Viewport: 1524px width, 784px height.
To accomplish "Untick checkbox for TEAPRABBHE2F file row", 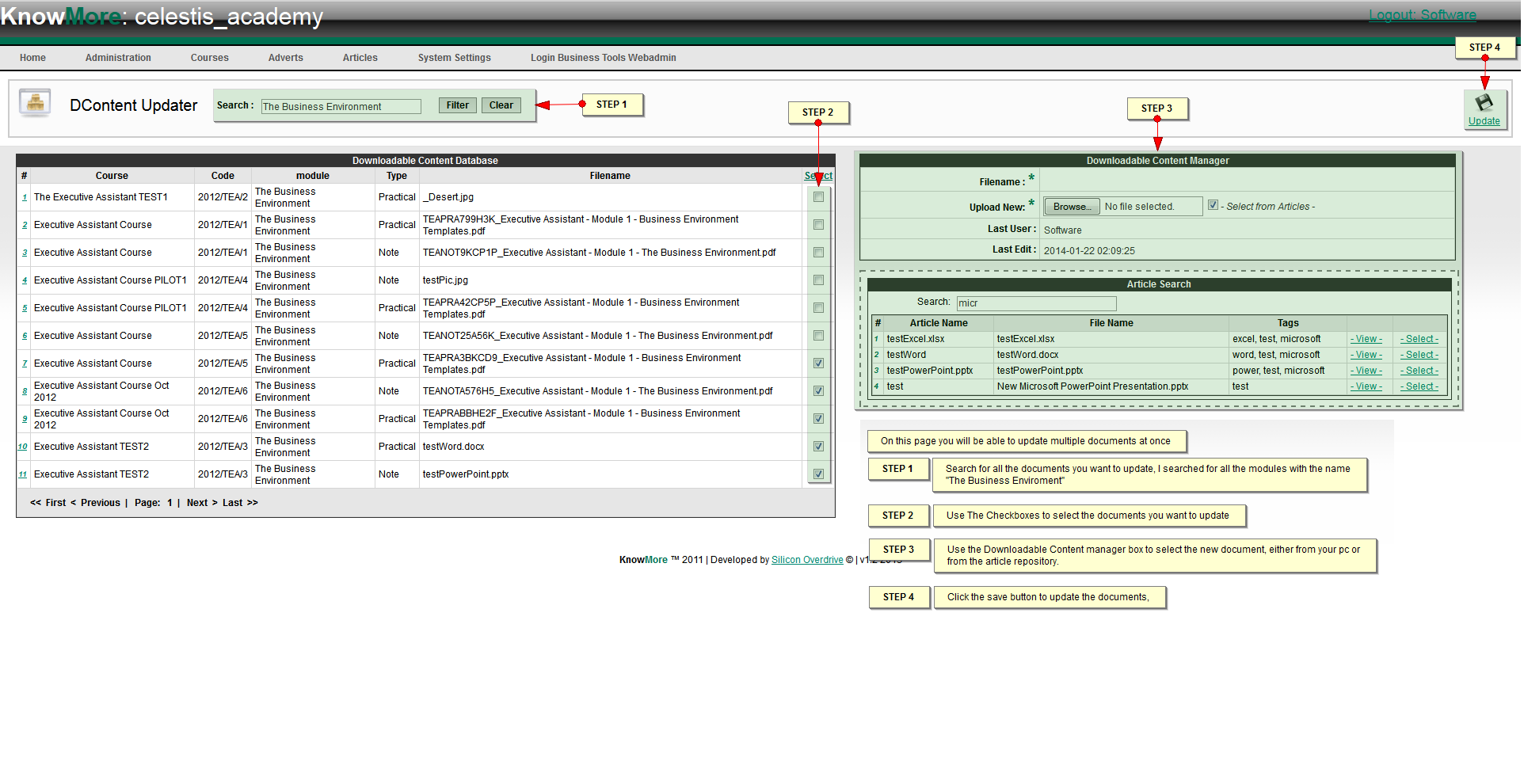I will pyautogui.click(x=818, y=419).
